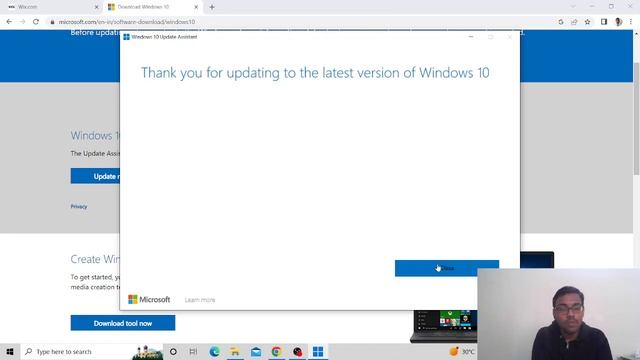Click the Close button in Update Assistant
Viewport: 640px width, 360px height.
tap(447, 268)
